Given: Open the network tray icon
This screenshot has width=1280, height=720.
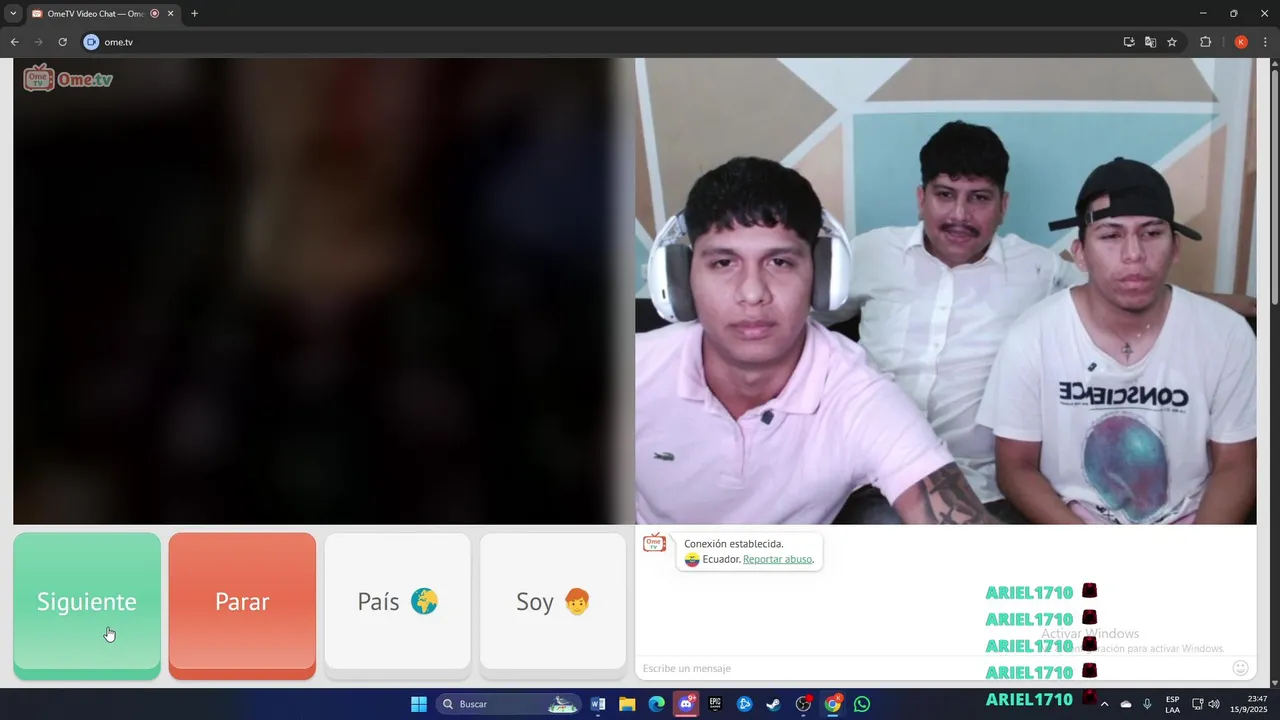Looking at the screenshot, I should (x=1198, y=704).
